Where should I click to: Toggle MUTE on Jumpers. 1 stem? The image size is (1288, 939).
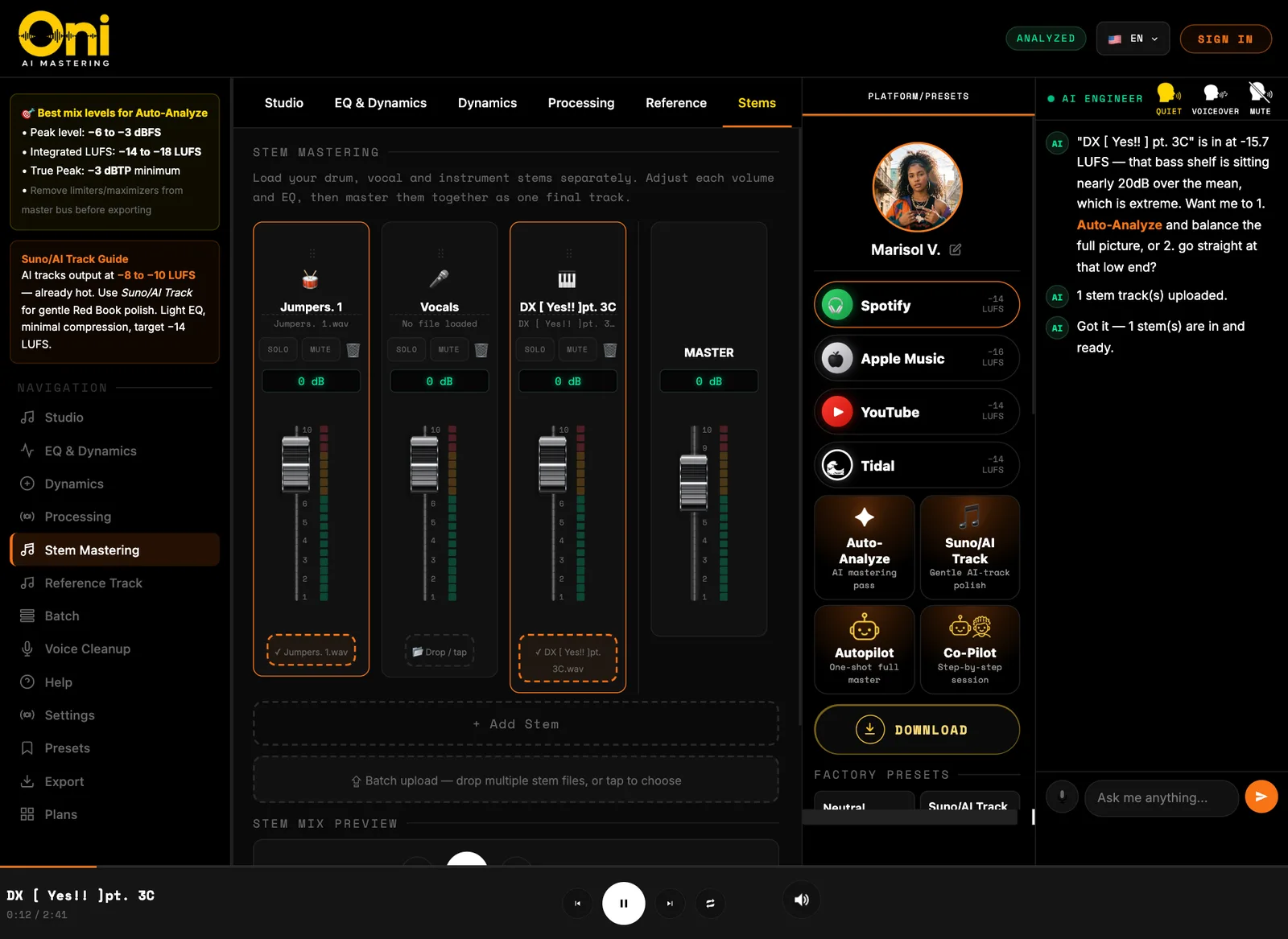tap(320, 350)
